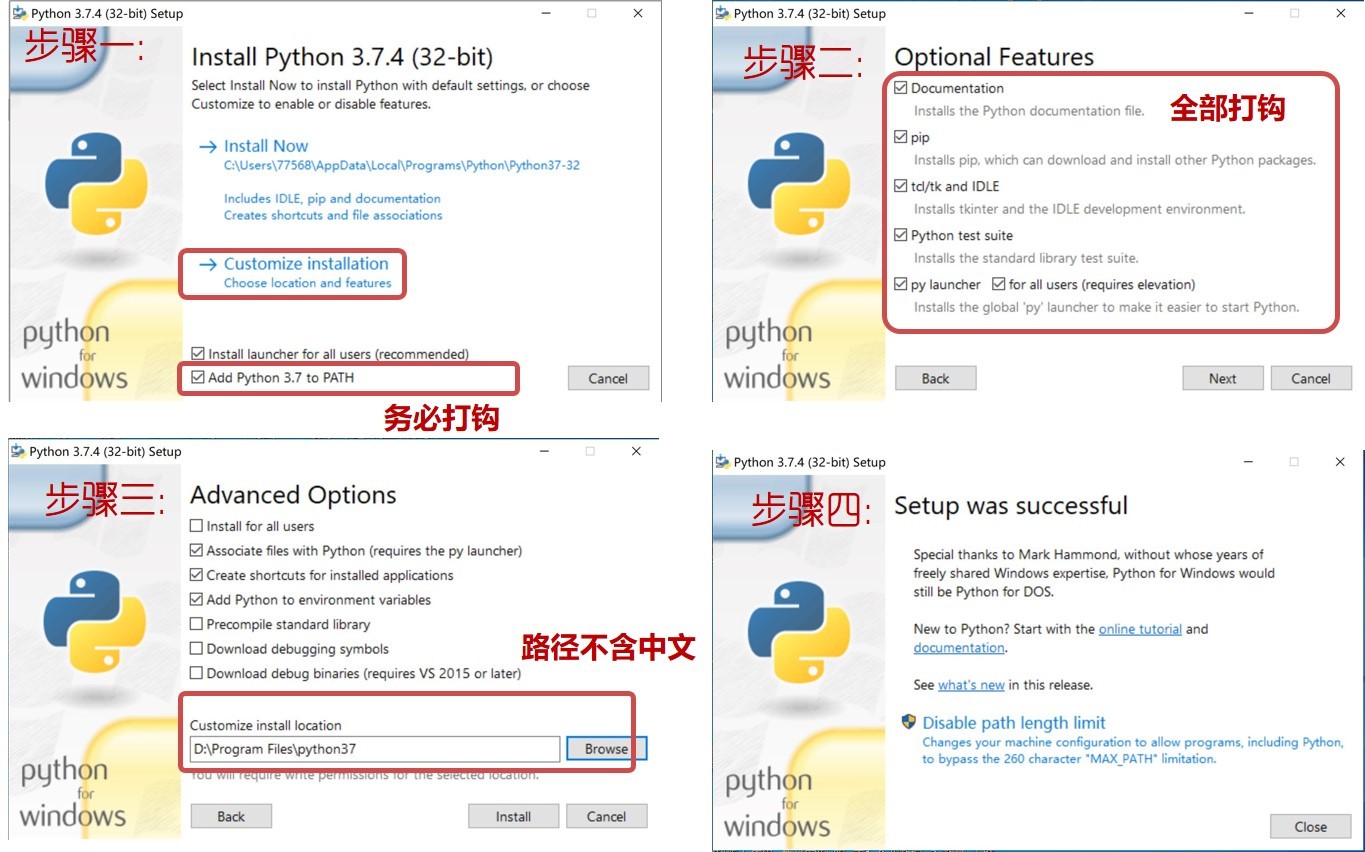
Task: Toggle Create shortcuts for installed applications
Action: (196, 575)
